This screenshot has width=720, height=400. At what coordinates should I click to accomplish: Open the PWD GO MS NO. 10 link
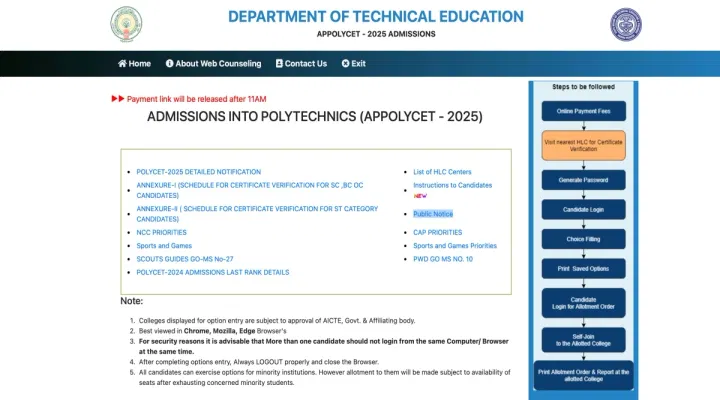[443, 259]
